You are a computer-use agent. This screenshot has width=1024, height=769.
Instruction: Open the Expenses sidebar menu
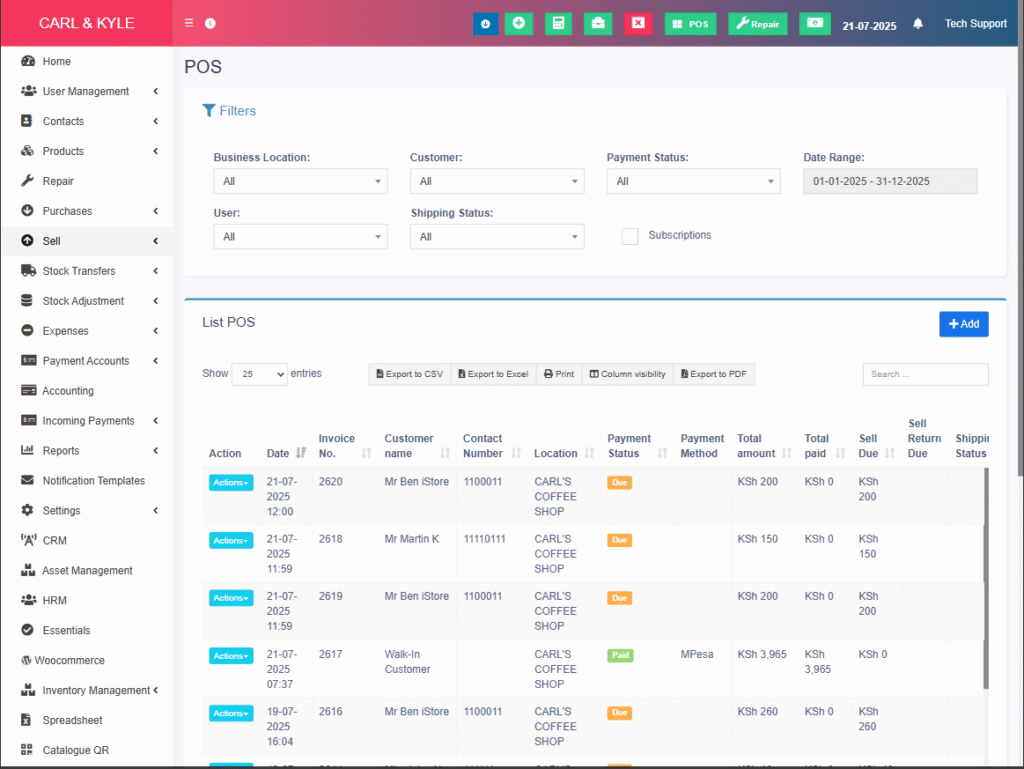[88, 331]
